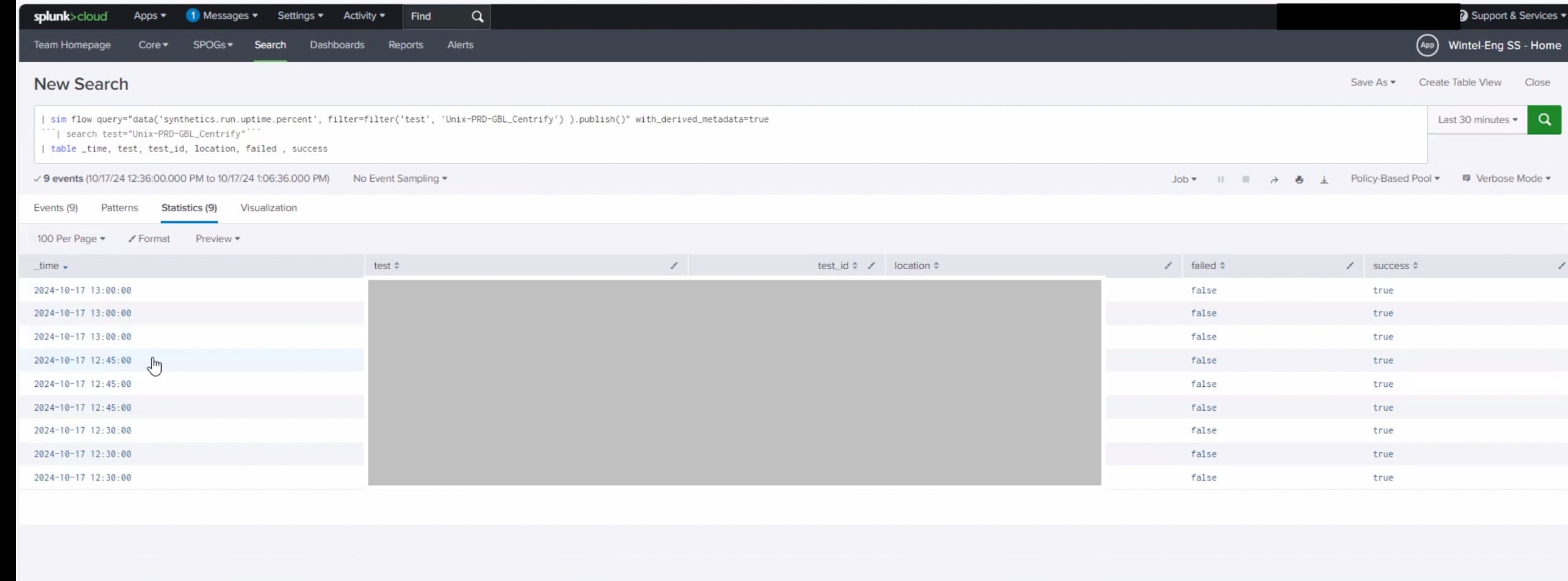Click the print results icon

[x=1299, y=179]
